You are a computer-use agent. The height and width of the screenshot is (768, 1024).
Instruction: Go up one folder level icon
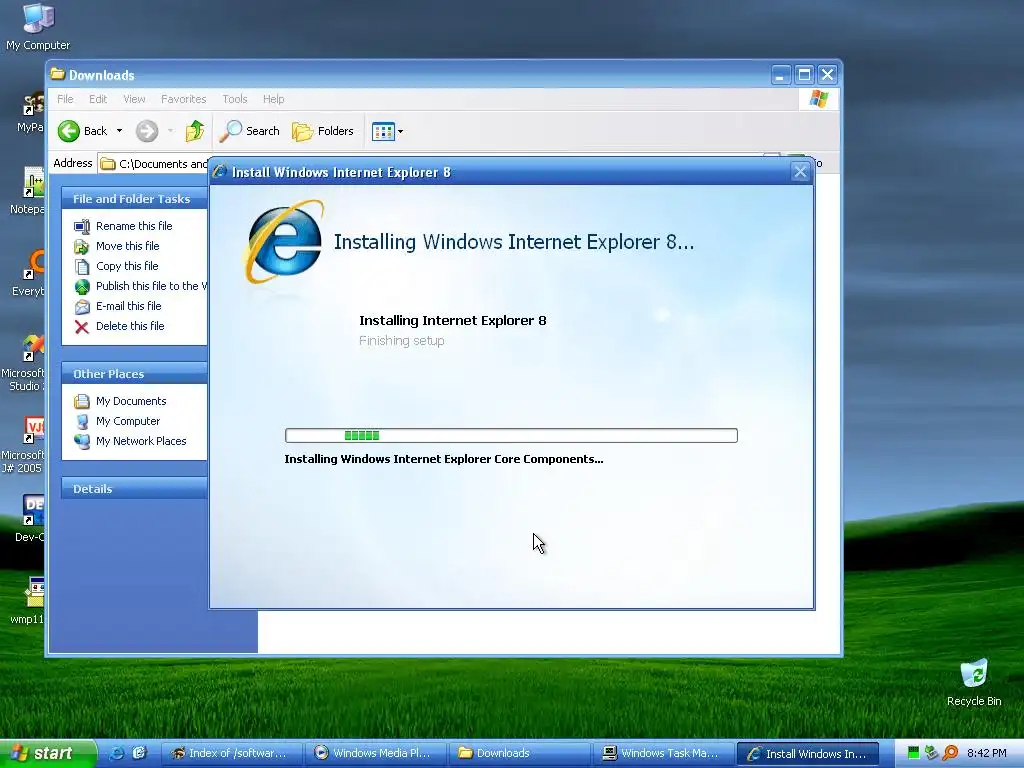coord(194,131)
